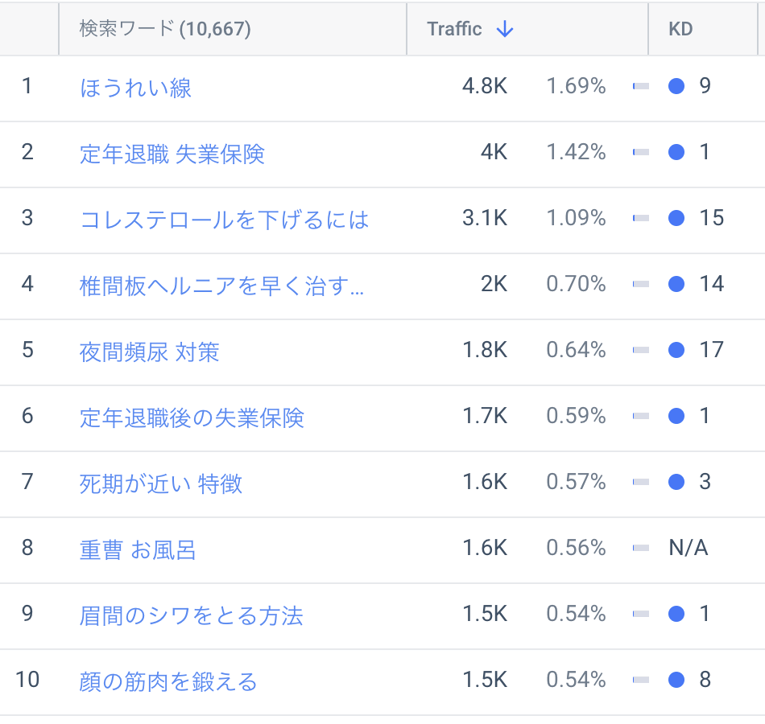Open keyword コレステロールを下げるには
The image size is (765, 724).
coord(224,220)
